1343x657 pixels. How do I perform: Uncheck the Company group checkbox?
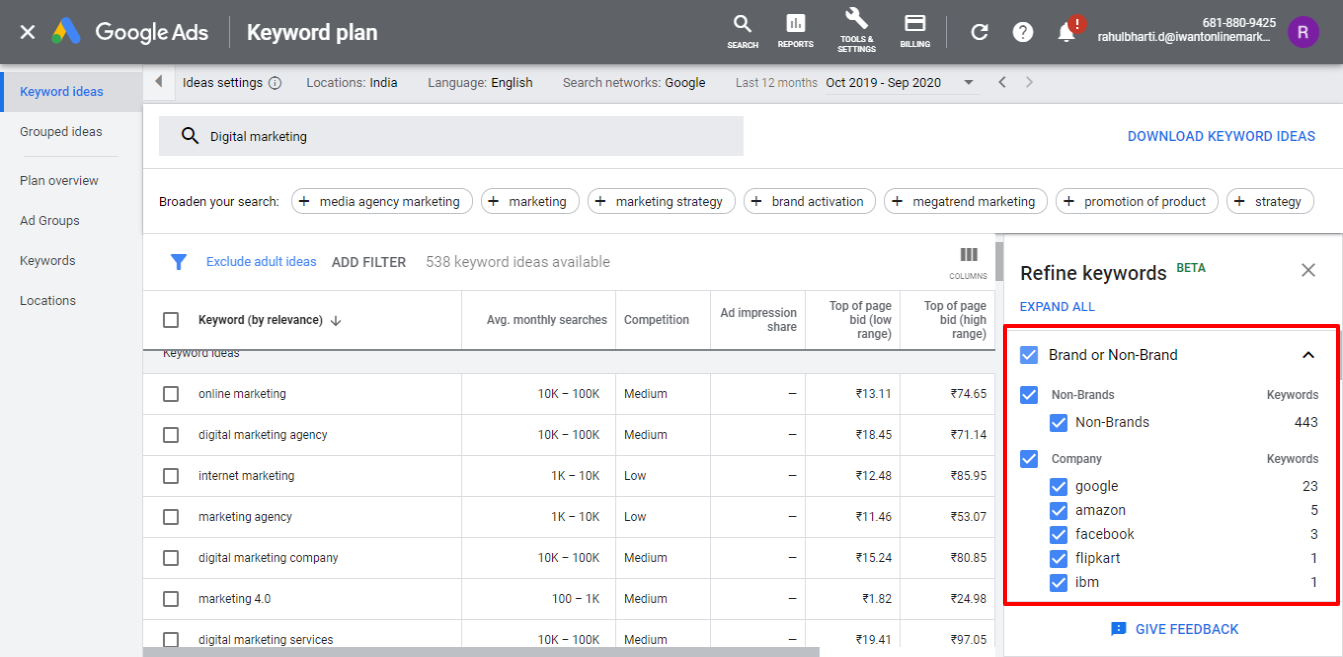click(x=1029, y=459)
